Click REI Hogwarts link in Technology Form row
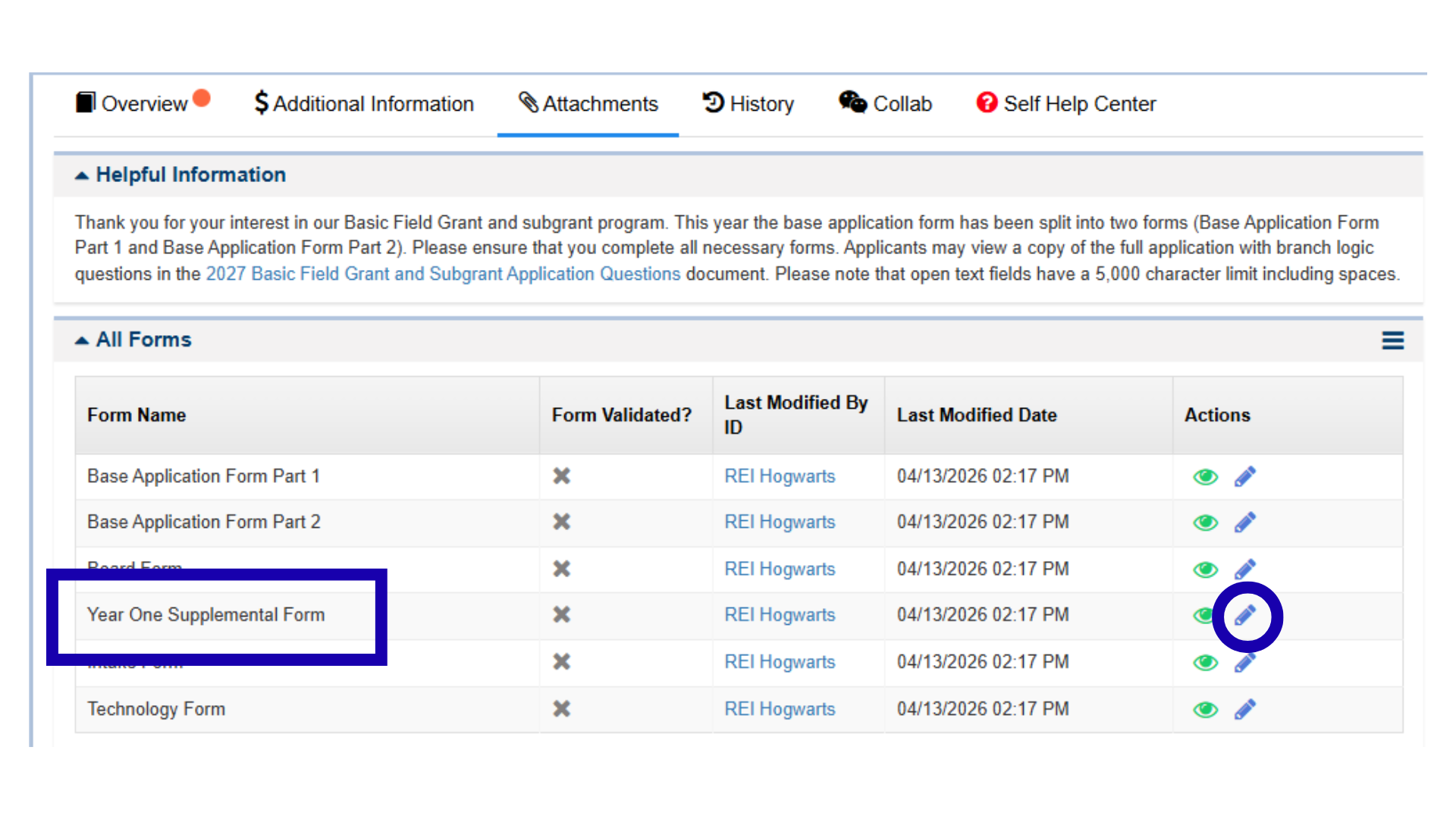The image size is (1456, 819). pyautogui.click(x=780, y=709)
